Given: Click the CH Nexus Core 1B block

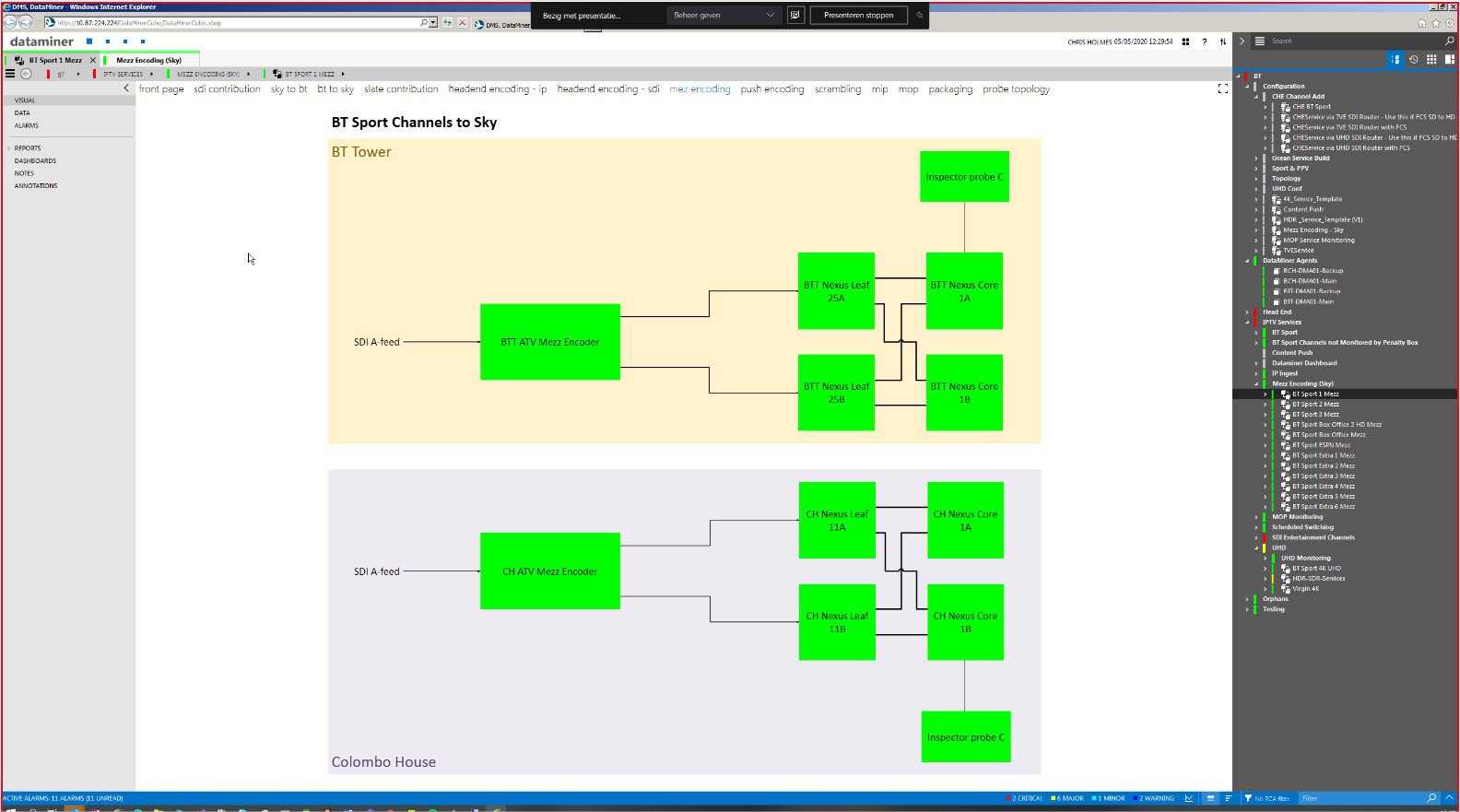Looking at the screenshot, I should [965, 622].
